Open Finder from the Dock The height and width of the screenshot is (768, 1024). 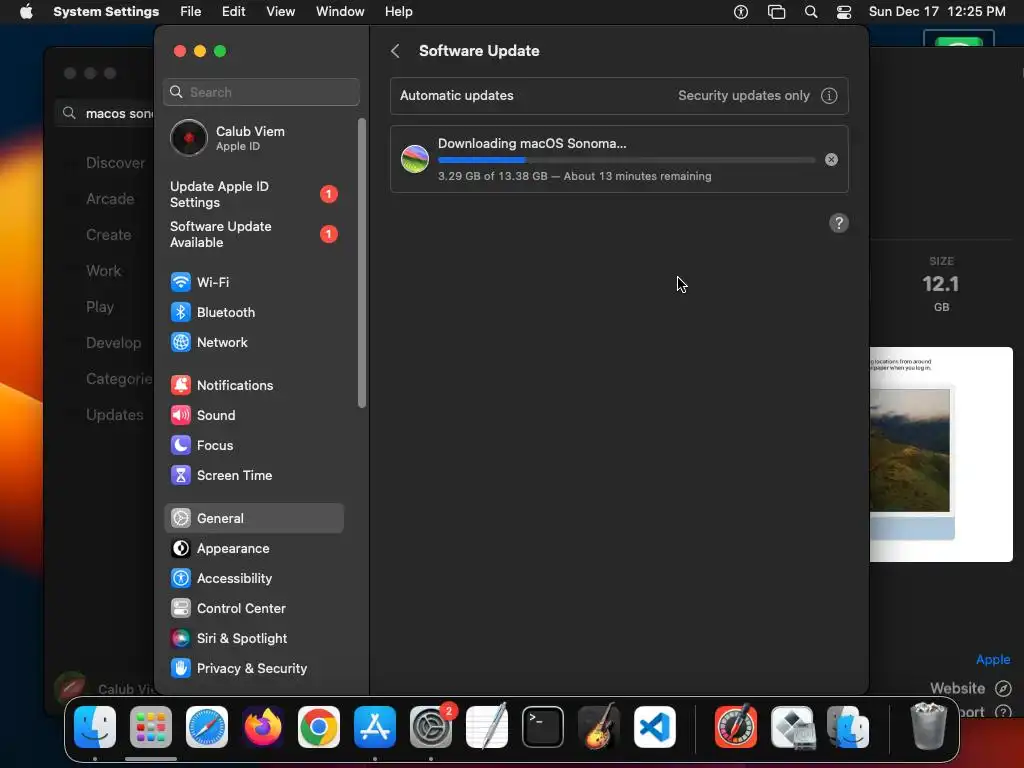coord(95,727)
